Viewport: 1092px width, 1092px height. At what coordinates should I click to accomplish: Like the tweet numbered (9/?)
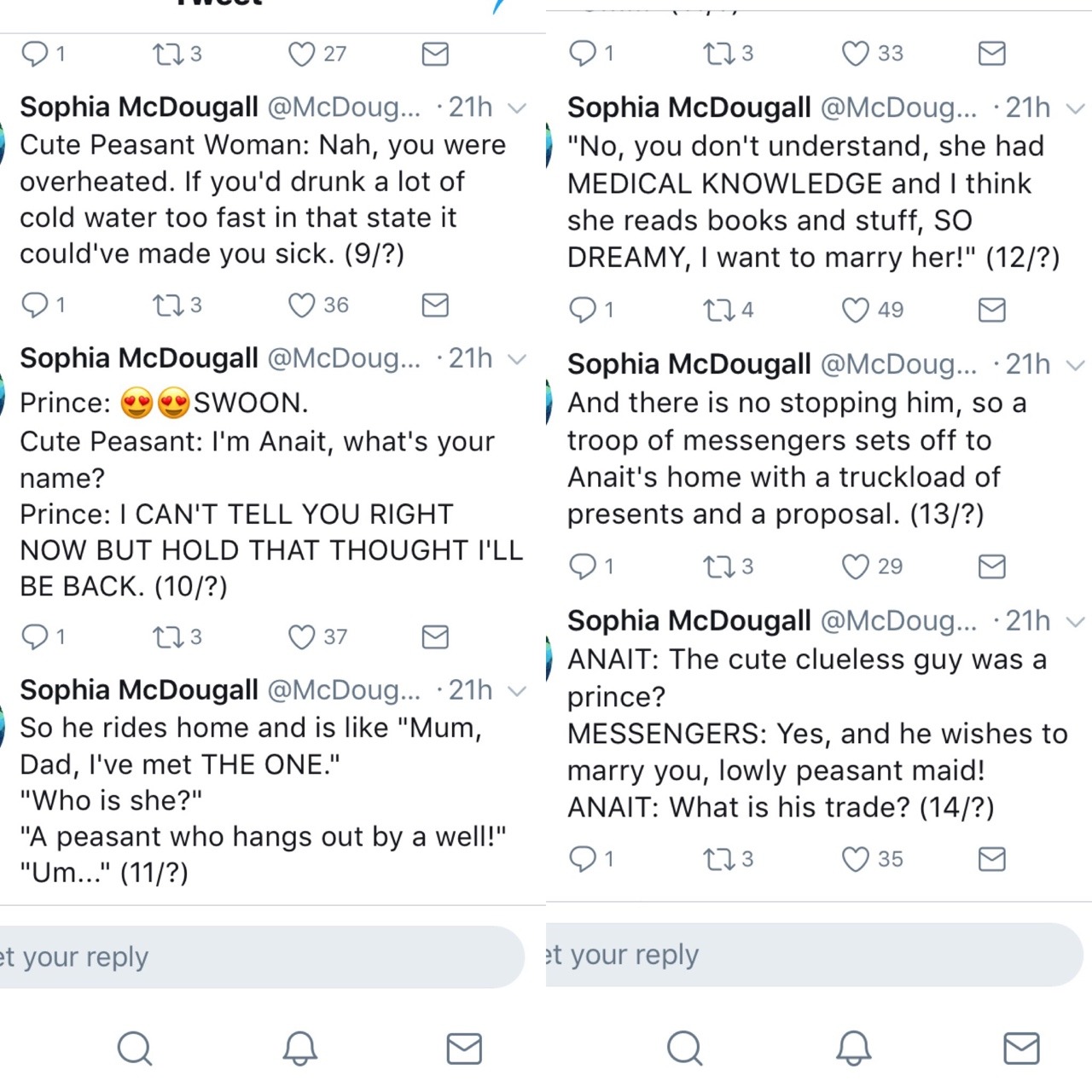302,305
